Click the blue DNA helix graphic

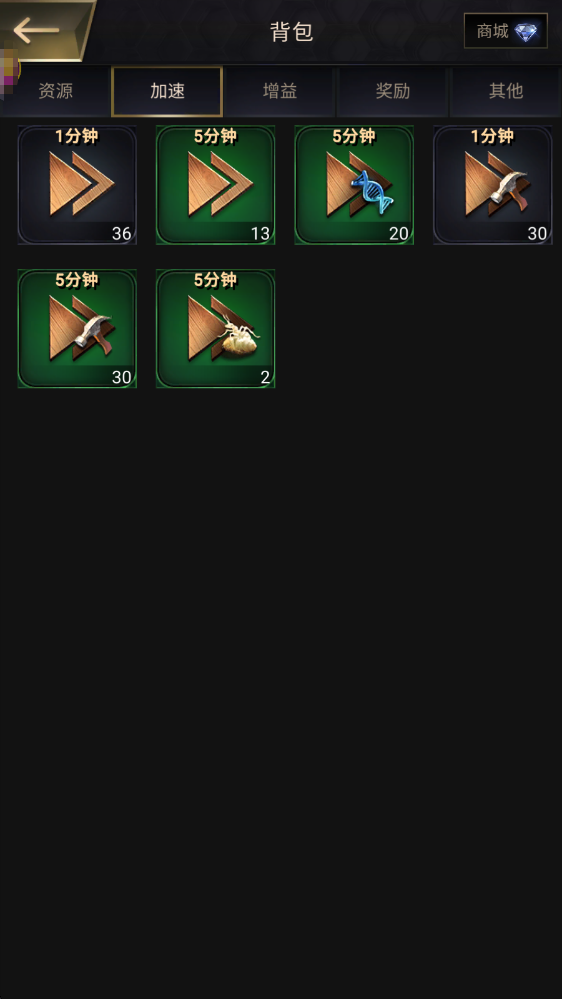point(373,191)
